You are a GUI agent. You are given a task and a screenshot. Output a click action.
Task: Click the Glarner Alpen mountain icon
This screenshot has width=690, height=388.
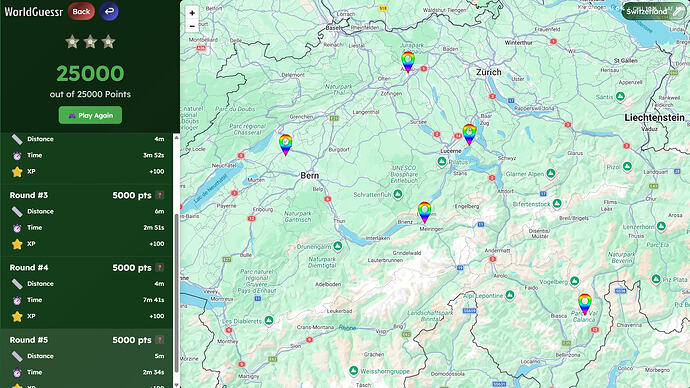[551, 174]
